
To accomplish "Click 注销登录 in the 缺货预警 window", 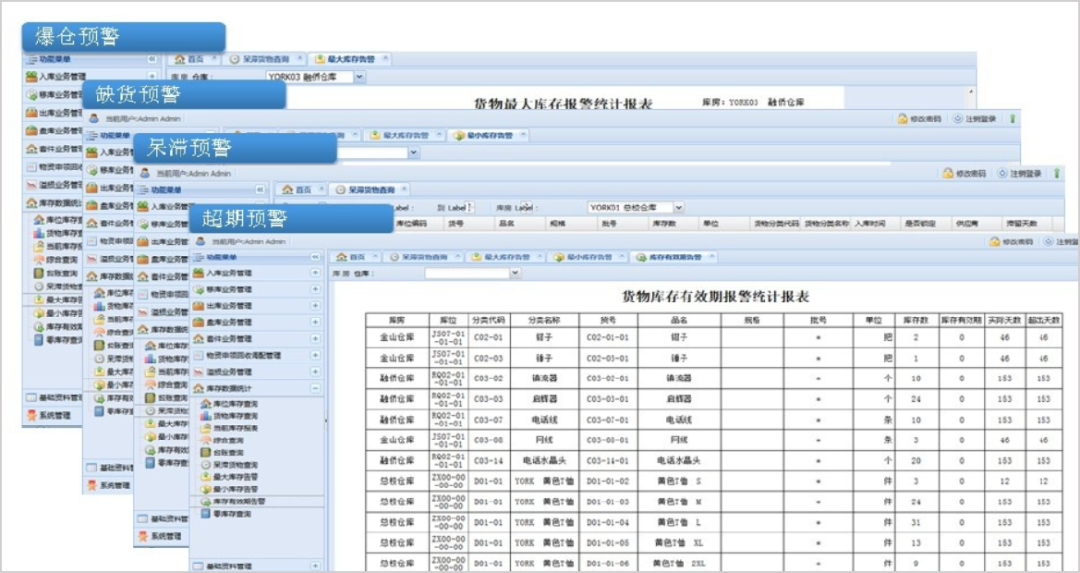I will (979, 118).
